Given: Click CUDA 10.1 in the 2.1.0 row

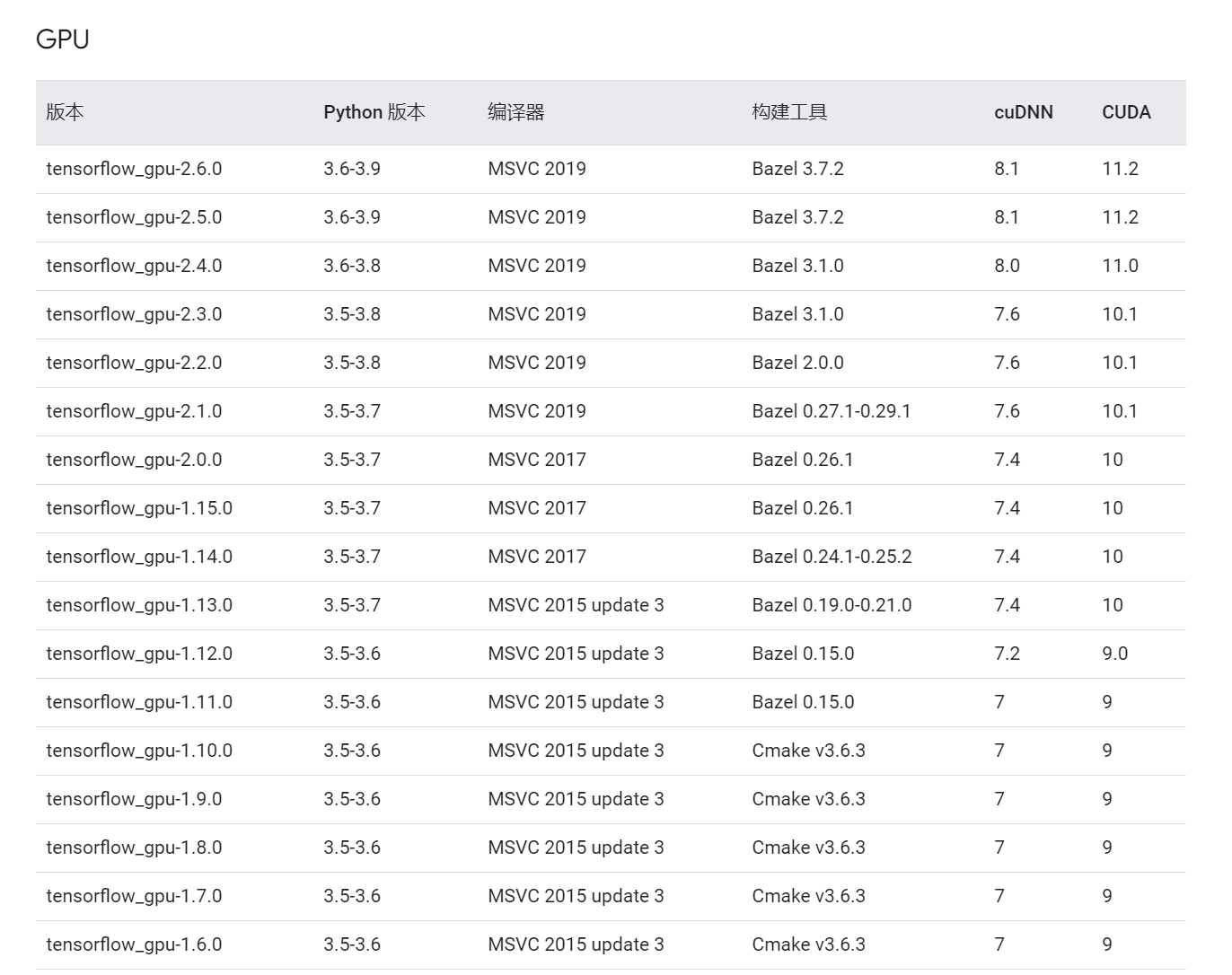Looking at the screenshot, I should [1120, 411].
